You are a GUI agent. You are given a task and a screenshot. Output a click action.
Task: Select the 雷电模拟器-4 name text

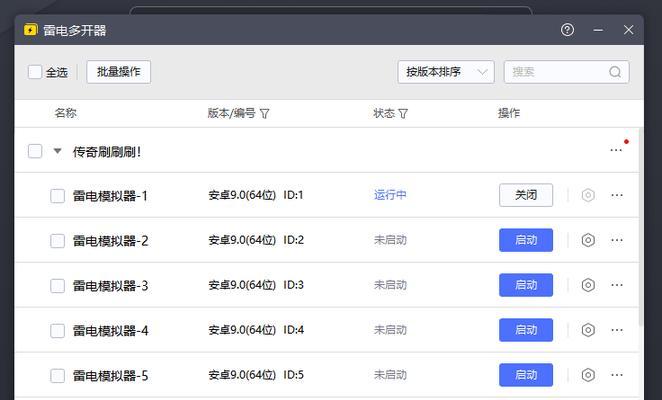click(x=110, y=331)
